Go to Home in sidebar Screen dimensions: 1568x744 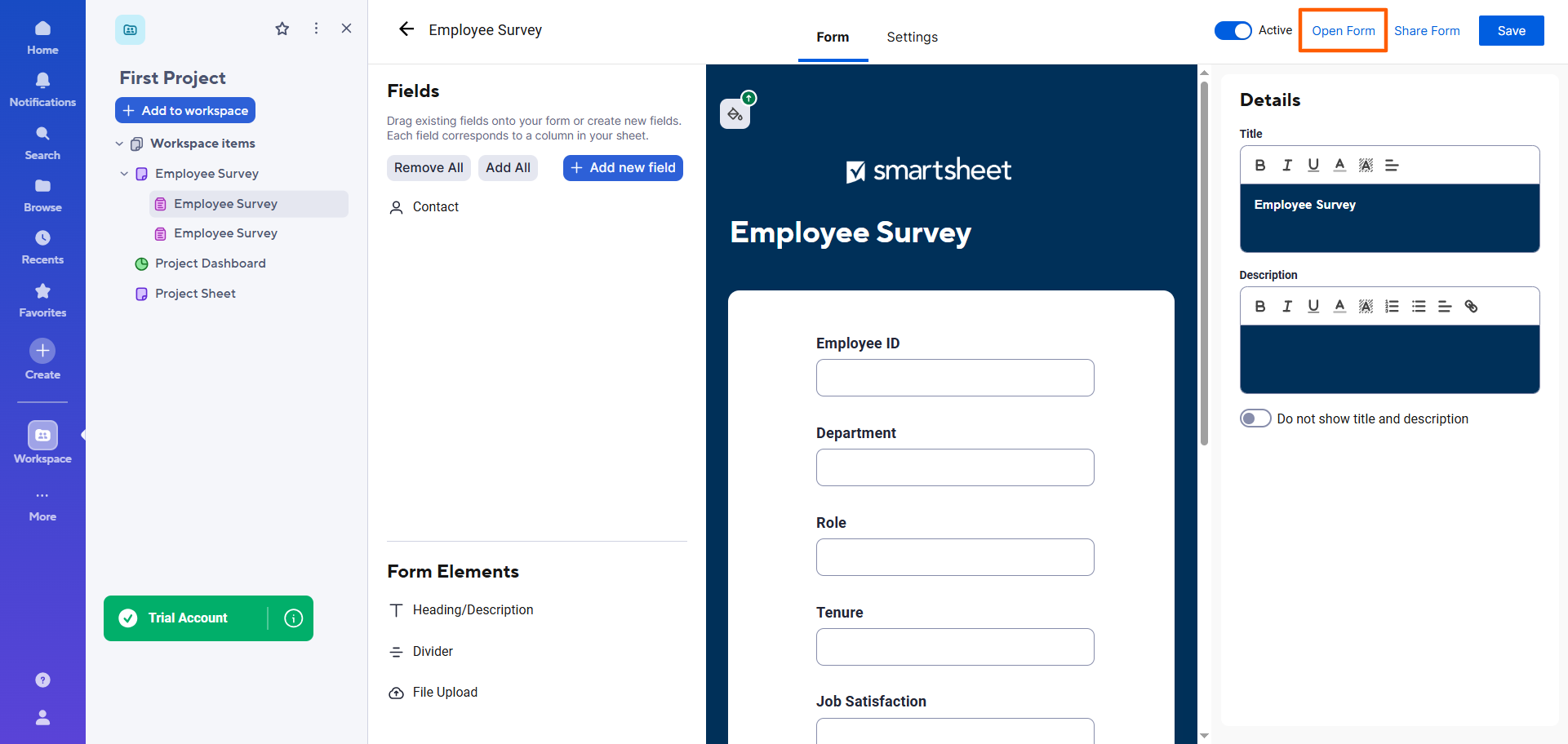pos(42,38)
